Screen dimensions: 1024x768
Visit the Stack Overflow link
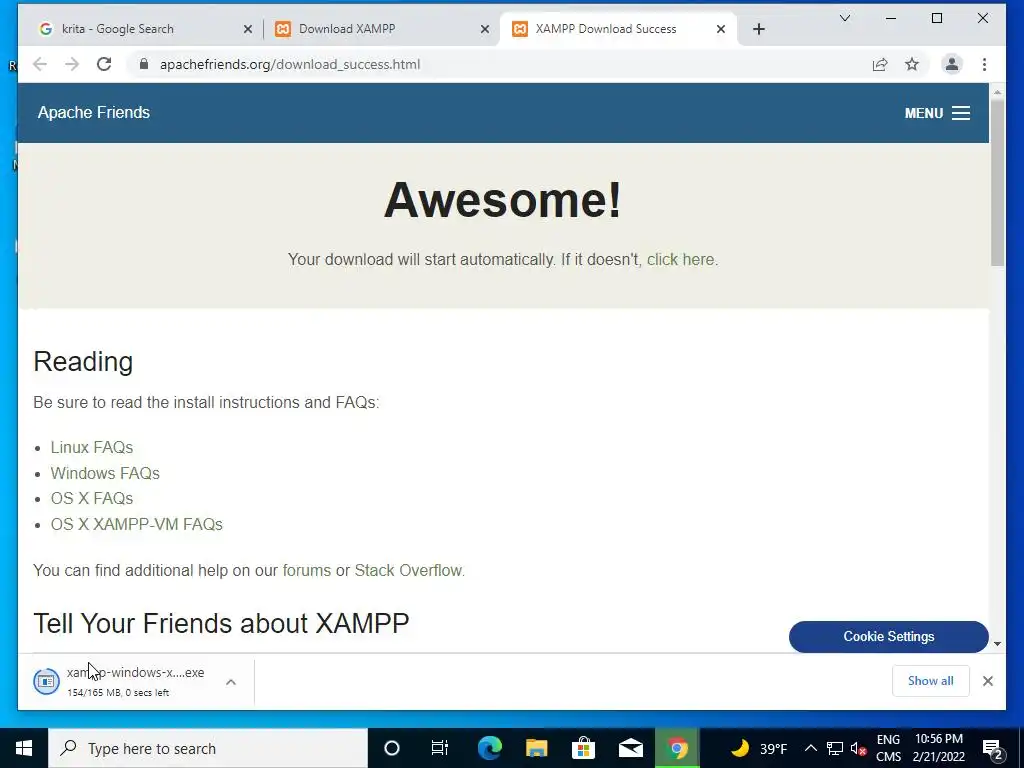(x=408, y=570)
